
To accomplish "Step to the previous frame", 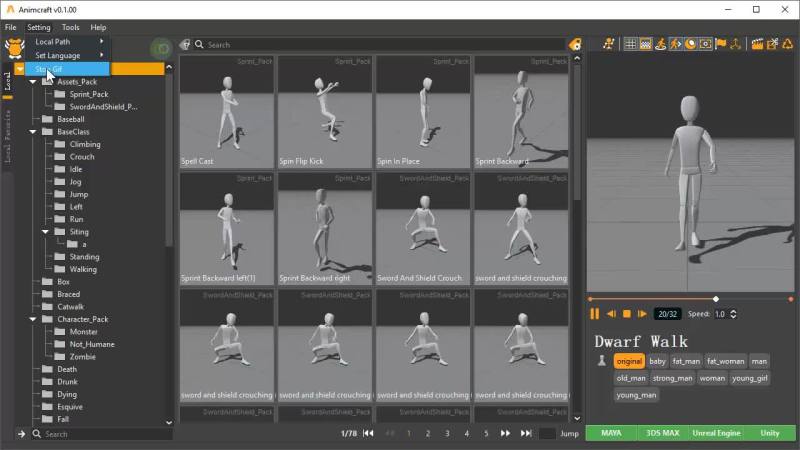I will coord(611,314).
